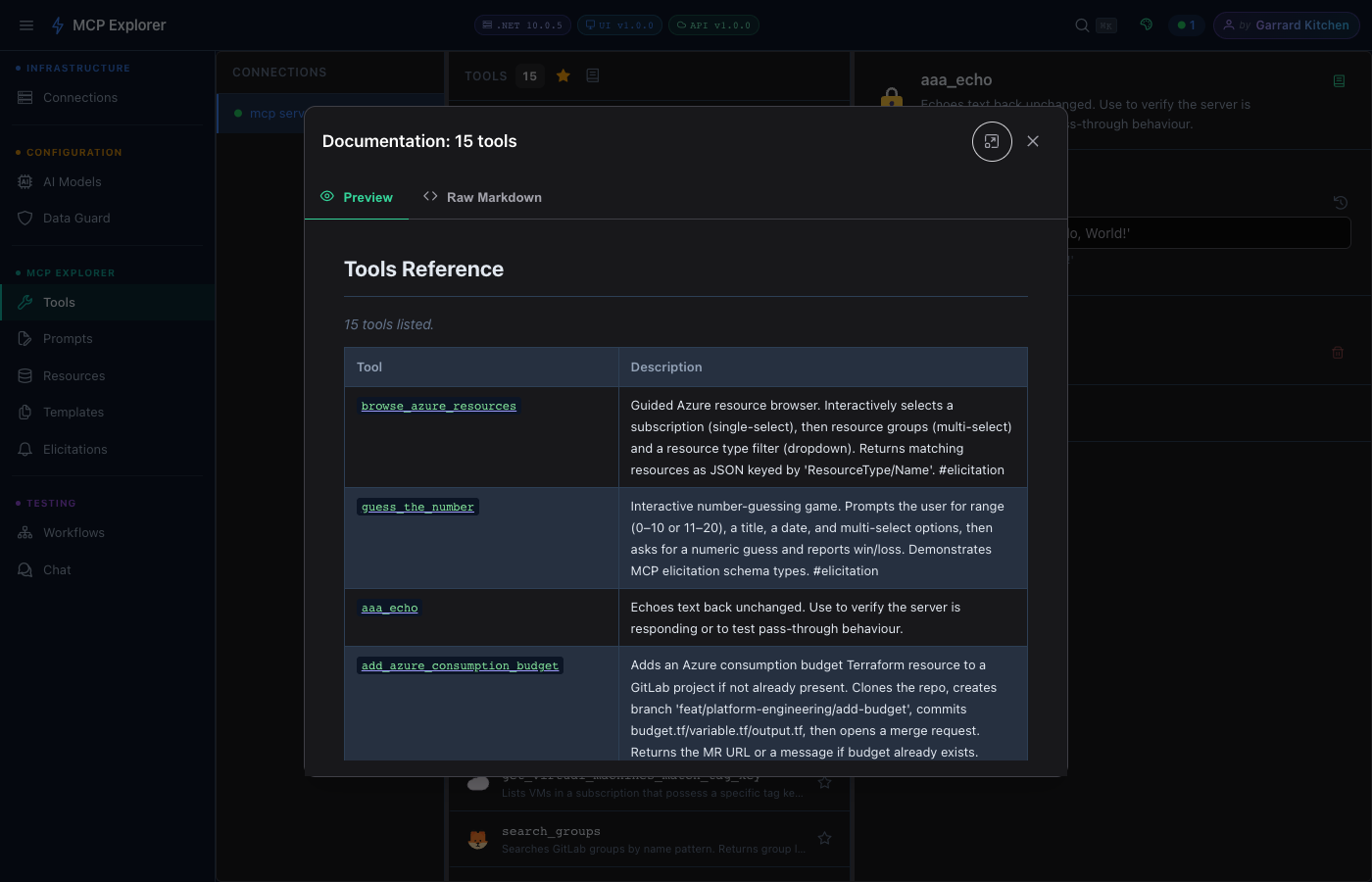Click the lock icon beside aaa_echo
This screenshot has width=1372, height=882.
coord(891,98)
